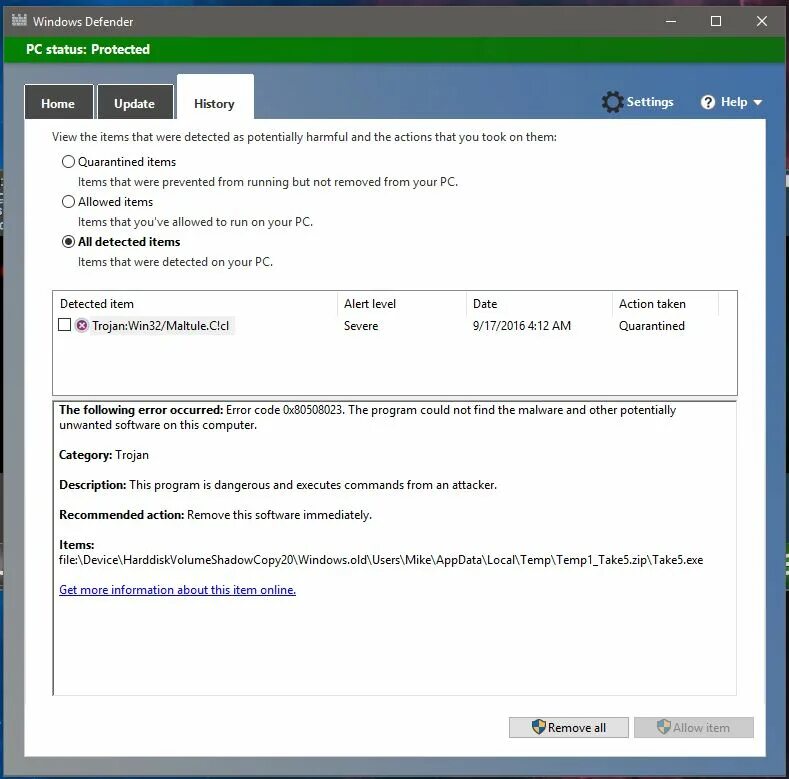This screenshot has width=789, height=779.
Task: Tick the checkbox for Trojan:Win32/Maltule.C!cl
Action: pyautogui.click(x=64, y=325)
